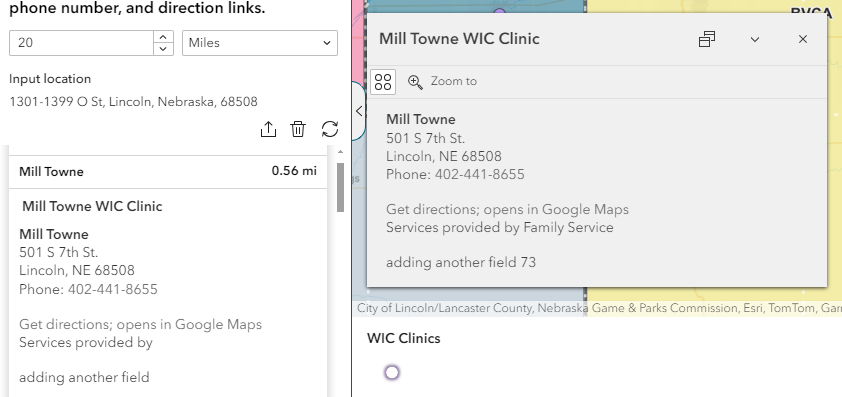842x397 pixels.
Task: Increase distance with stepper up arrow
Action: coord(163,37)
